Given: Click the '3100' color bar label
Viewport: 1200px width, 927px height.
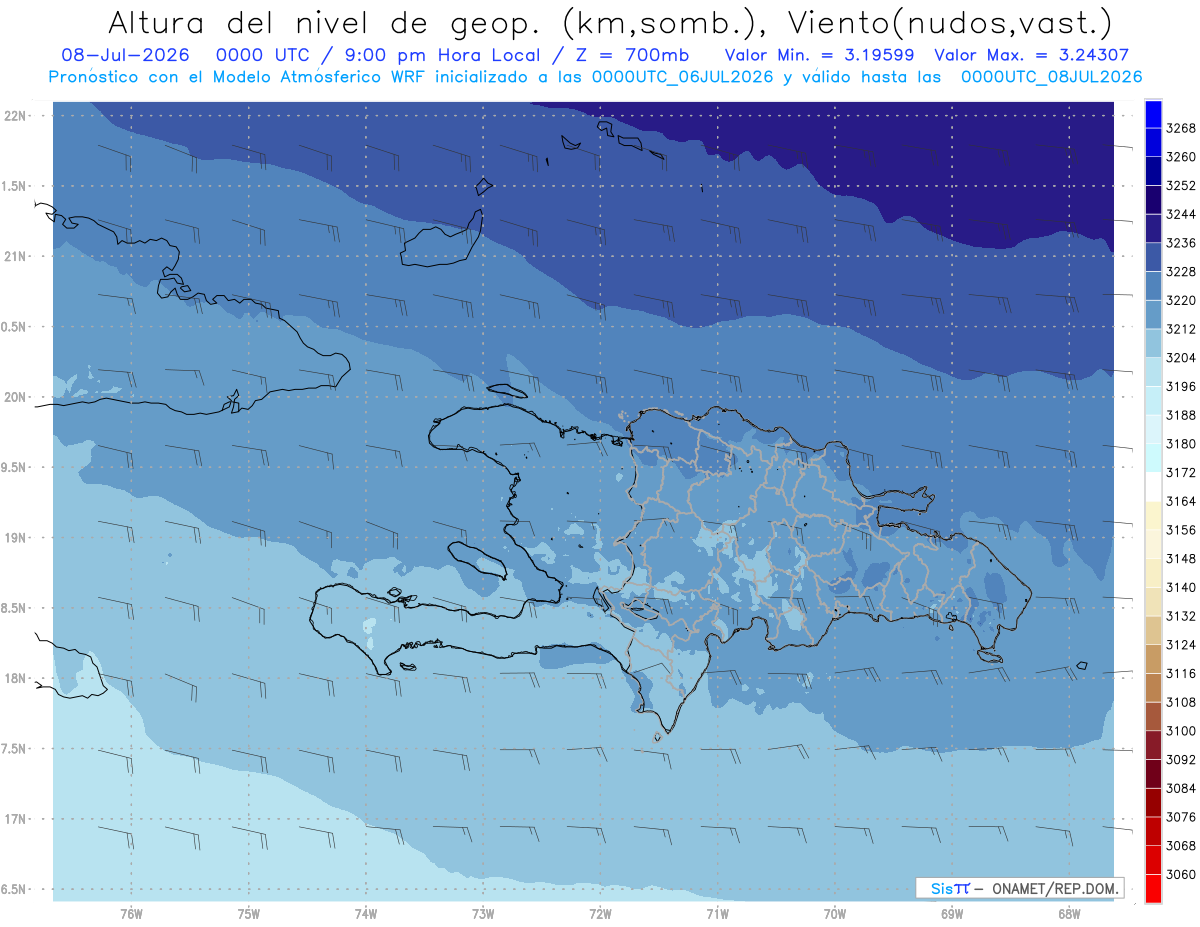Looking at the screenshot, I should pos(1181,731).
